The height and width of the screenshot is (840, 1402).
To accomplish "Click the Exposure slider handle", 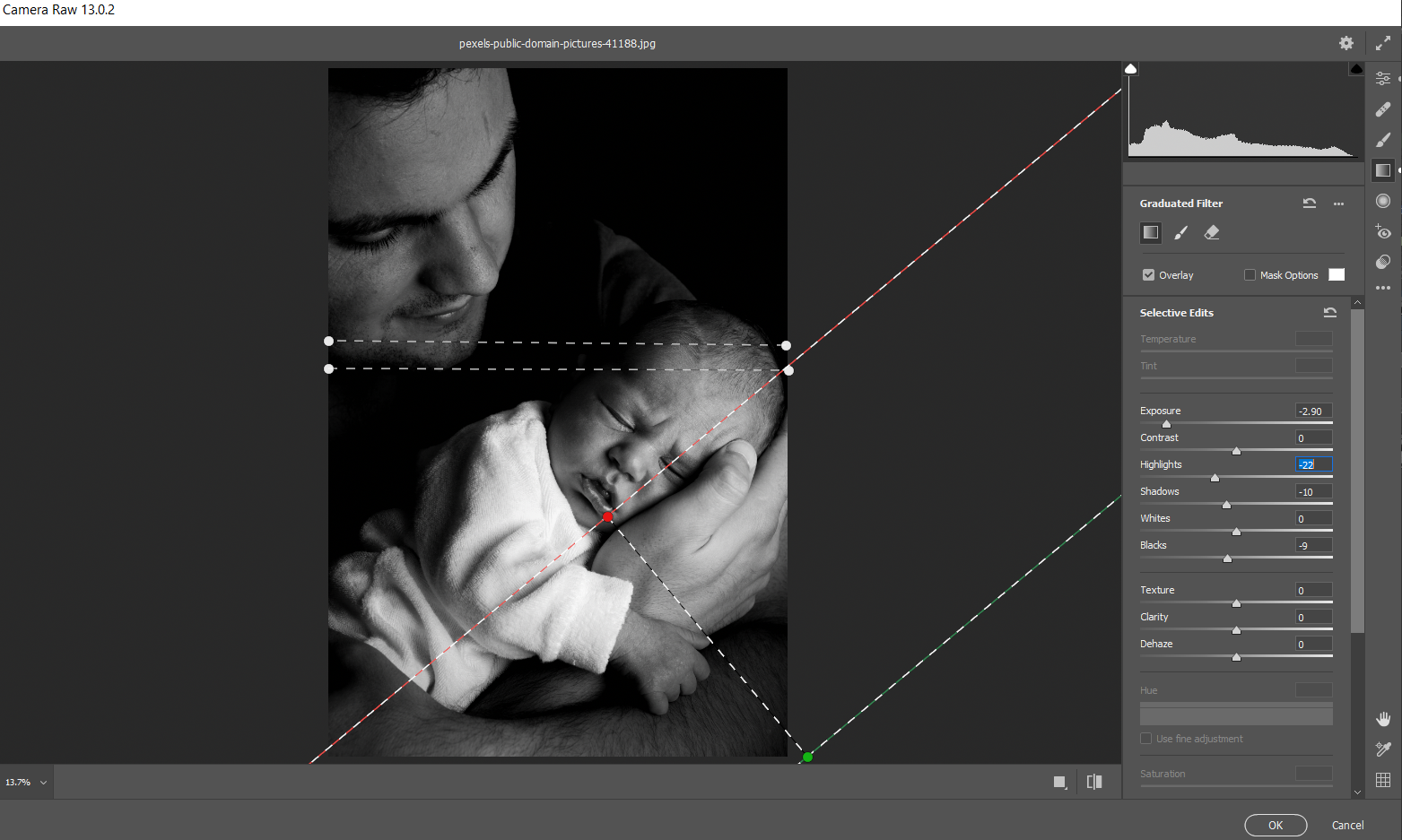I will click(x=1166, y=424).
